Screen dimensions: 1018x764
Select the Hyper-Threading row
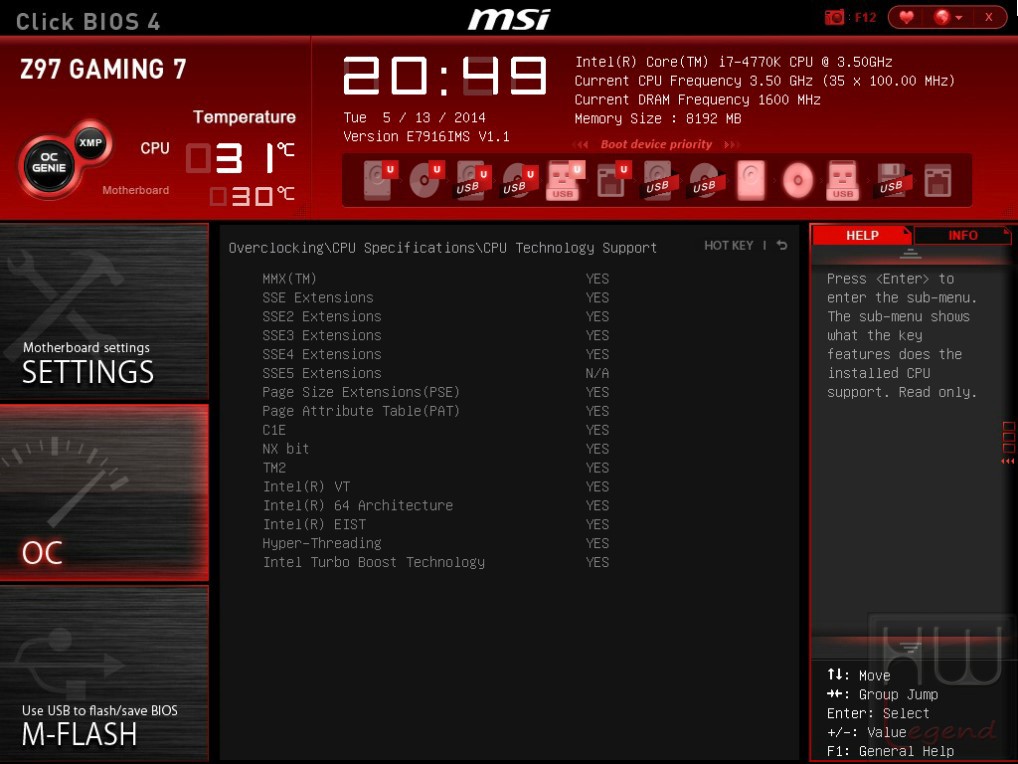[x=436, y=543]
